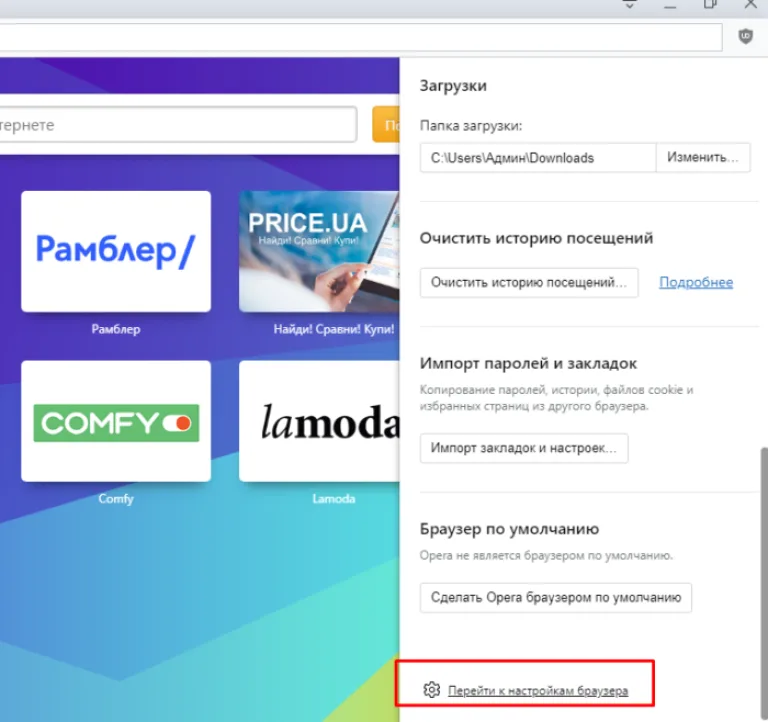Click Импорт закладок и настроек button
The width and height of the screenshot is (768, 722).
tap(524, 448)
